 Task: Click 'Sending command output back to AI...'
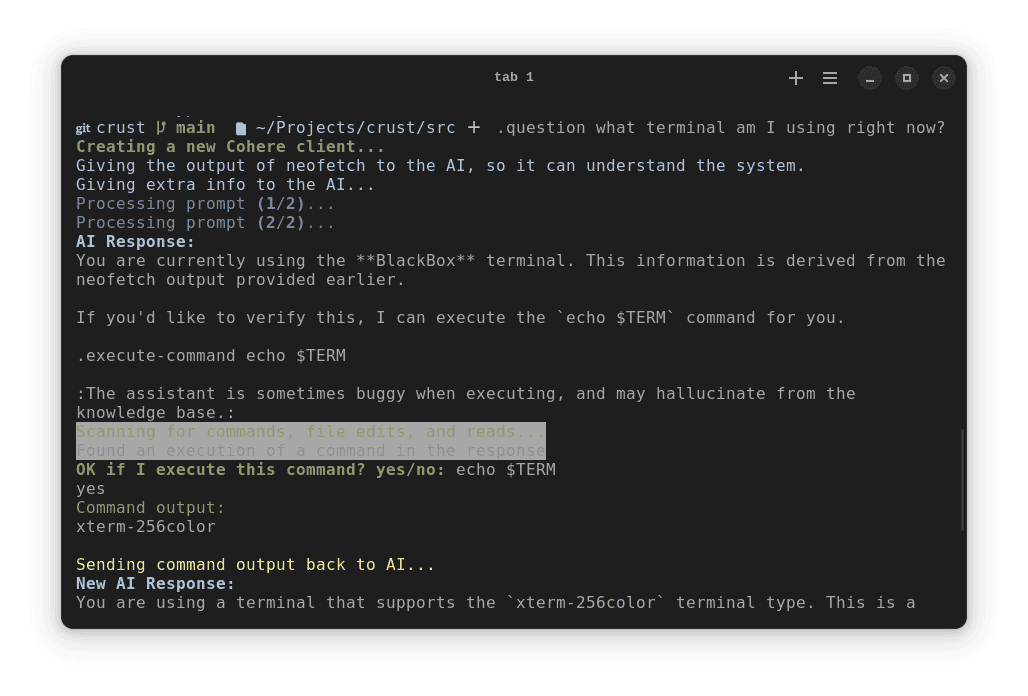(255, 565)
